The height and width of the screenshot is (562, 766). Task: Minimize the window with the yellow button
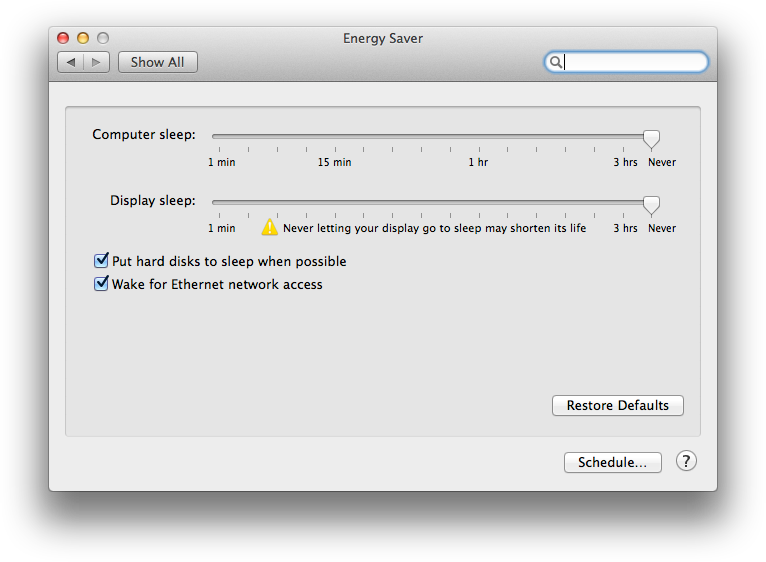coord(83,38)
